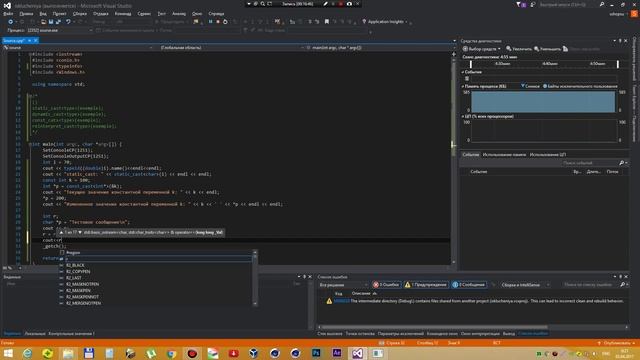Screen dimensions: 640x360
Task: Open the Select Tools dropdown in Diagnostics
Action: [482, 49]
